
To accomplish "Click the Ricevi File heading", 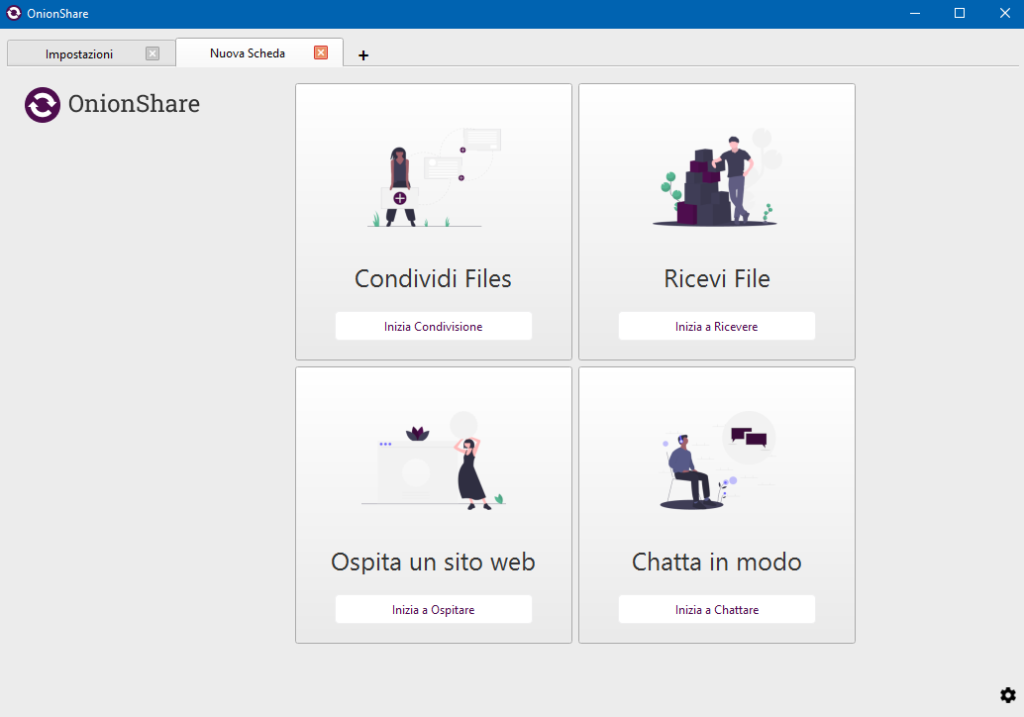I will coord(716,278).
